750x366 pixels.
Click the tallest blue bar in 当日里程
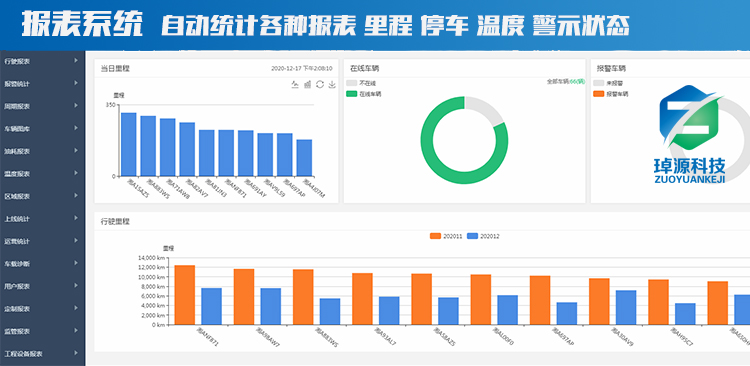pos(129,144)
